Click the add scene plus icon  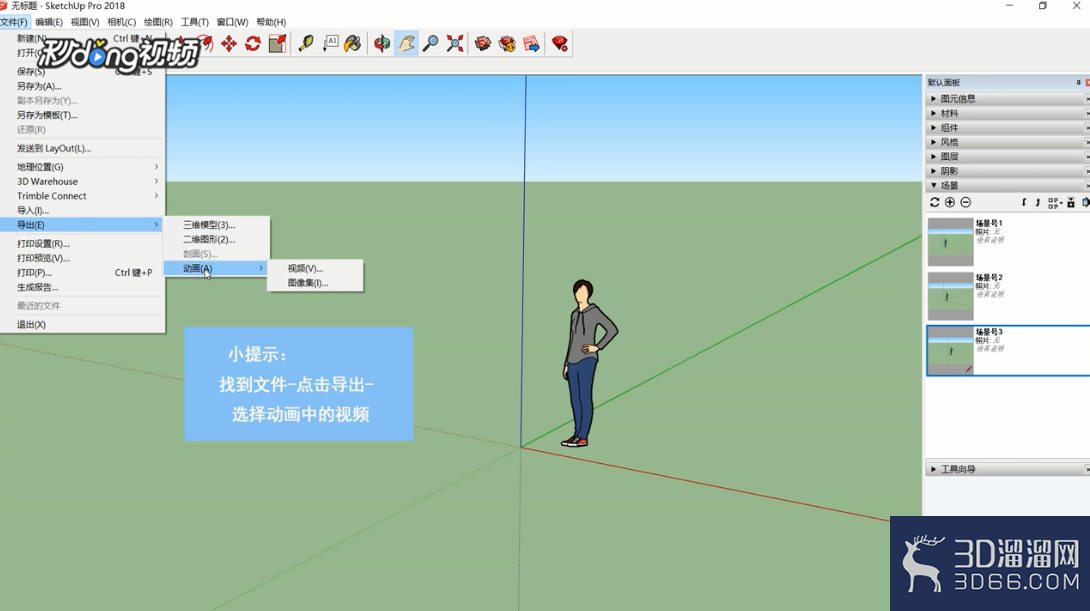point(950,202)
